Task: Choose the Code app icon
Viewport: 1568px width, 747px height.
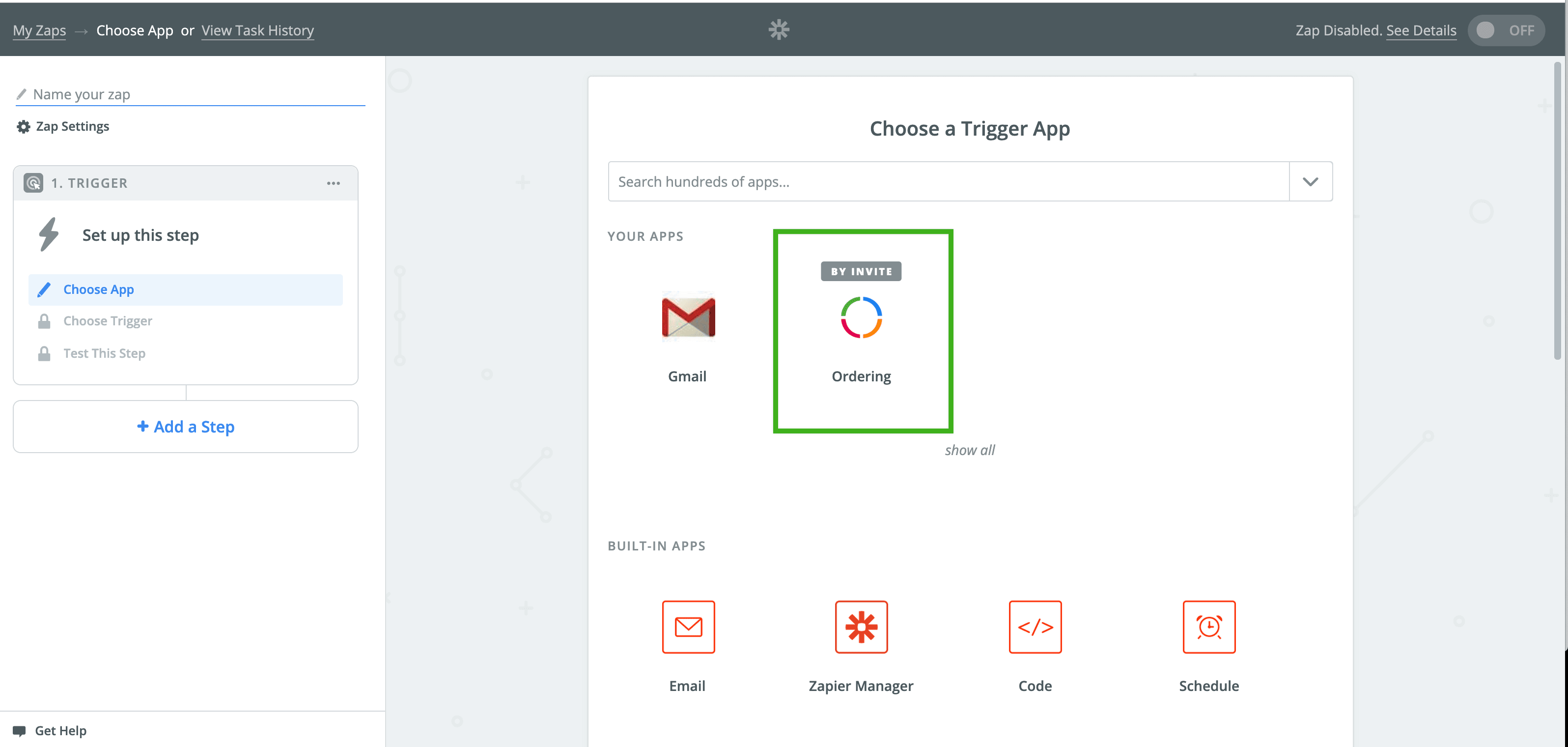Action: [x=1034, y=627]
